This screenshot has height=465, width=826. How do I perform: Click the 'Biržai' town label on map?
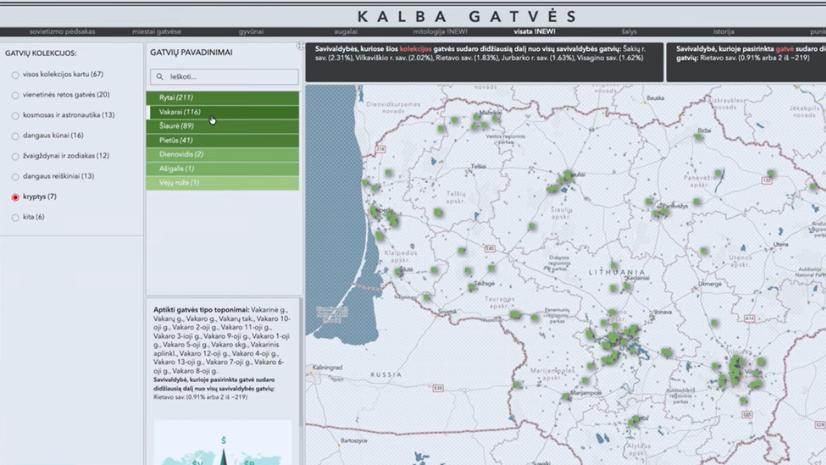704,130
